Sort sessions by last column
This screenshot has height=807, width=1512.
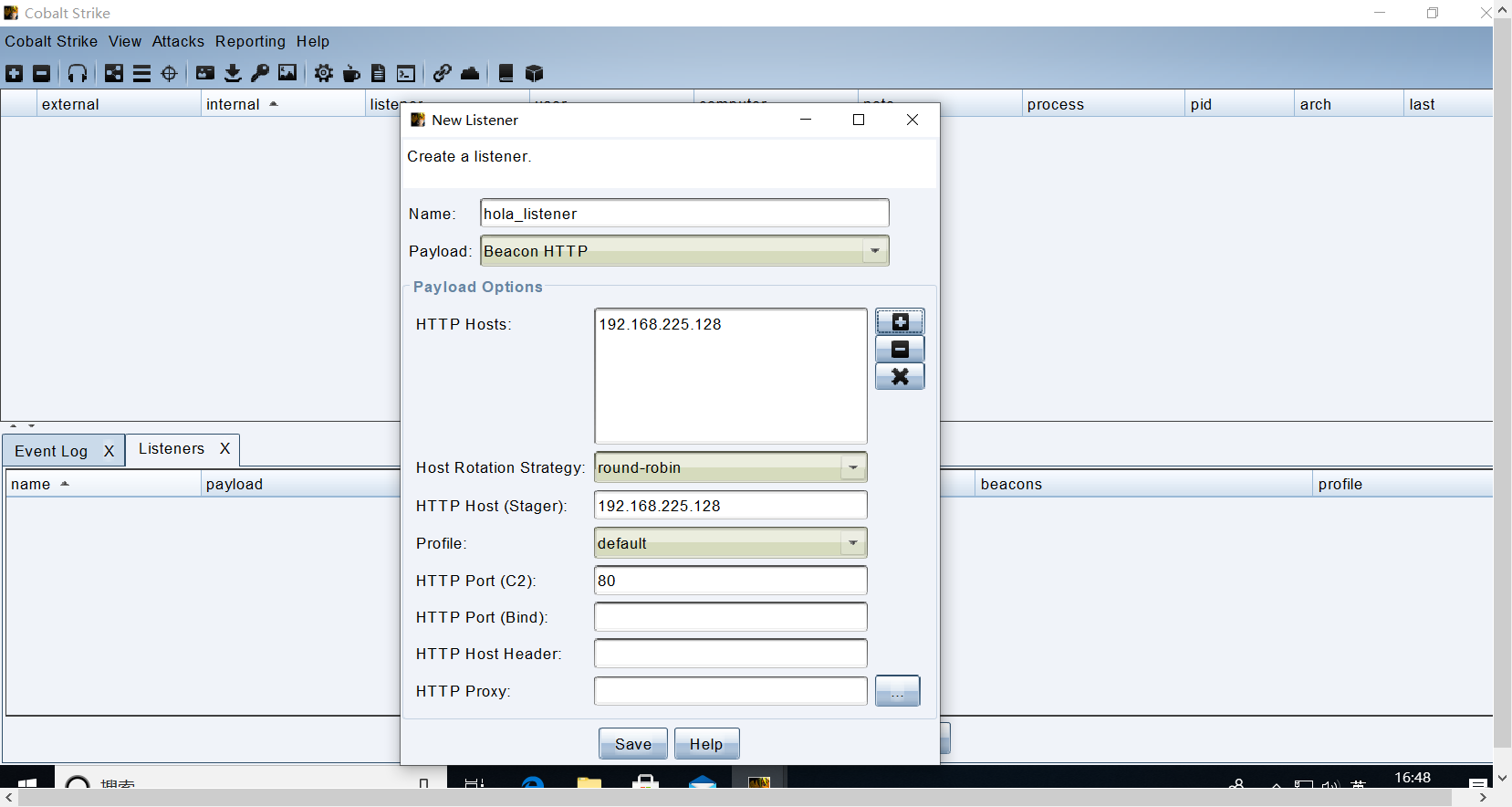(x=1449, y=104)
